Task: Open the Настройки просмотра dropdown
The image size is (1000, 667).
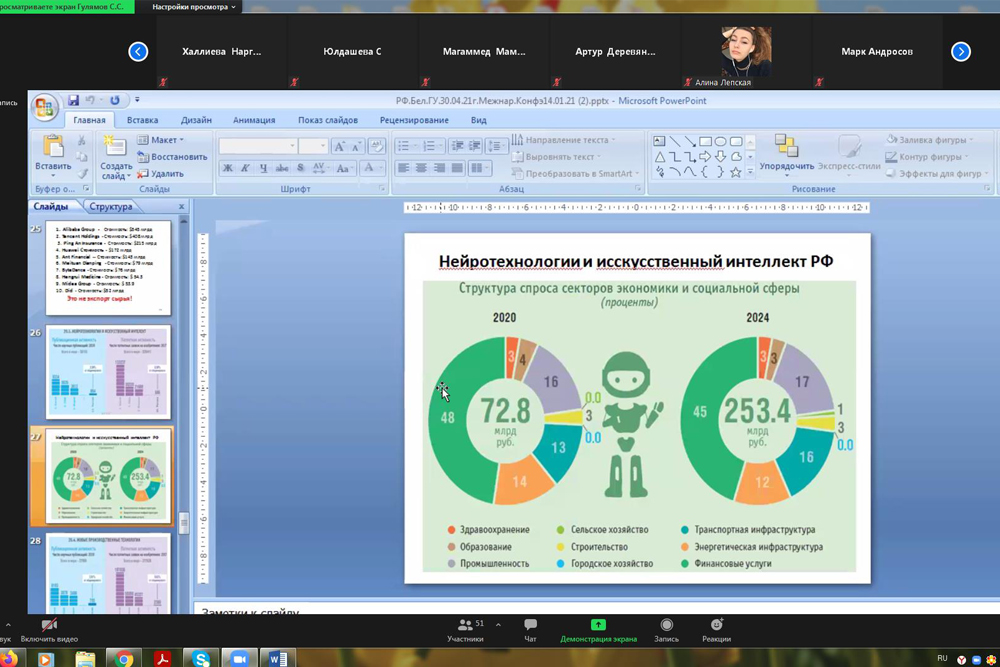Action: pos(194,7)
